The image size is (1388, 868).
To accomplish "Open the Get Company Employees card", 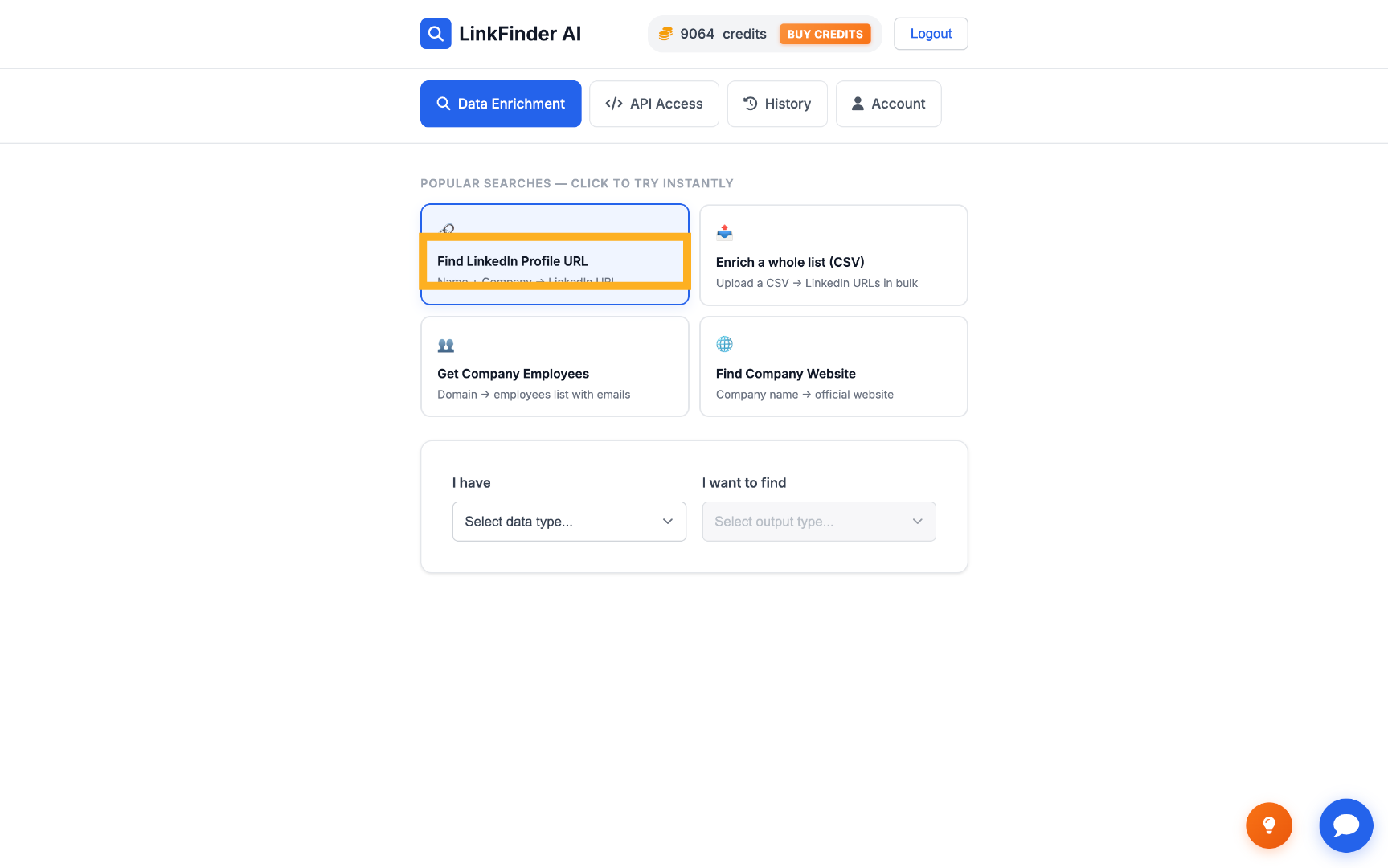I will pyautogui.click(x=555, y=366).
